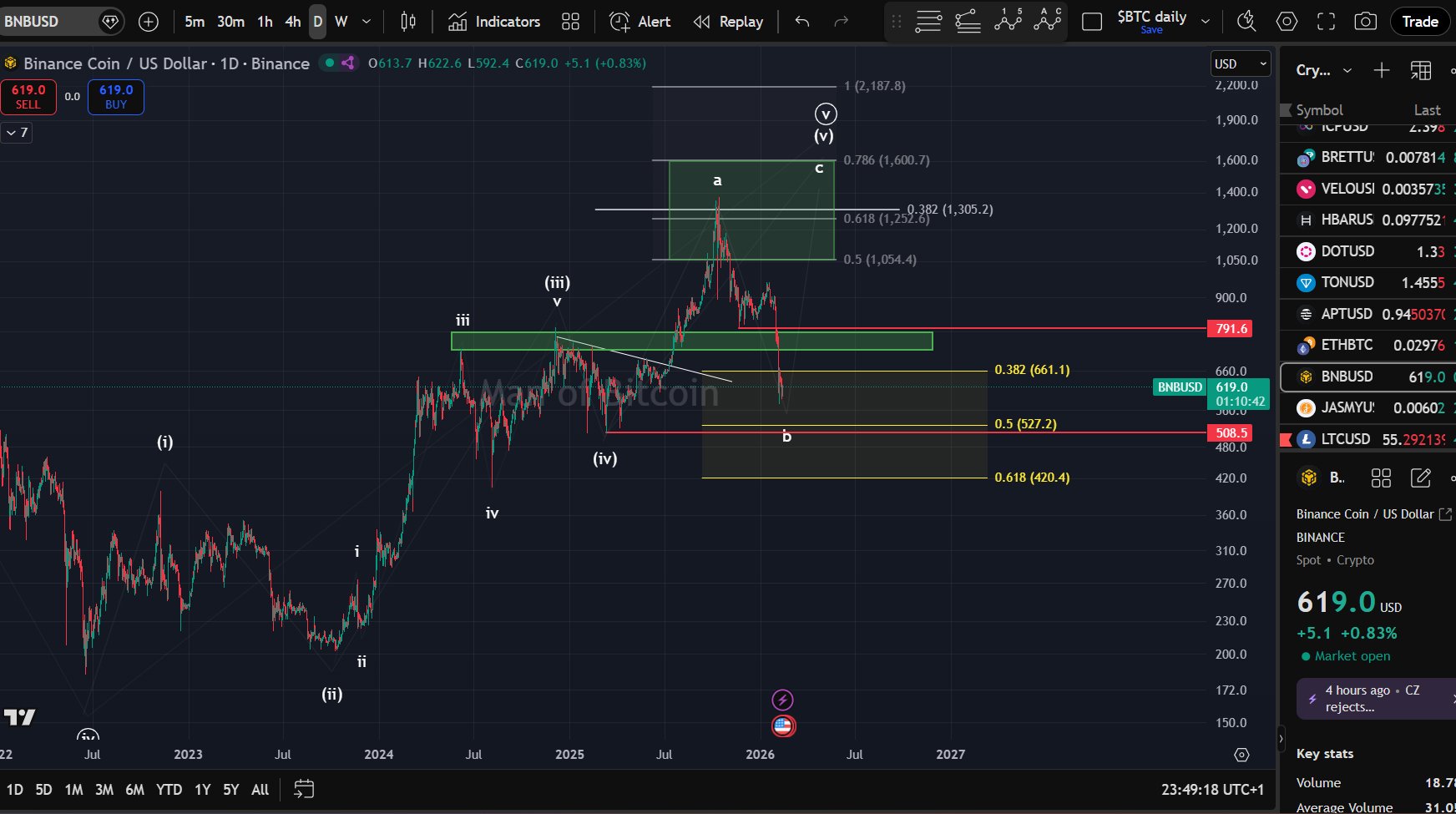Expand the collapsed indicators legend showing 7

pyautogui.click(x=17, y=132)
